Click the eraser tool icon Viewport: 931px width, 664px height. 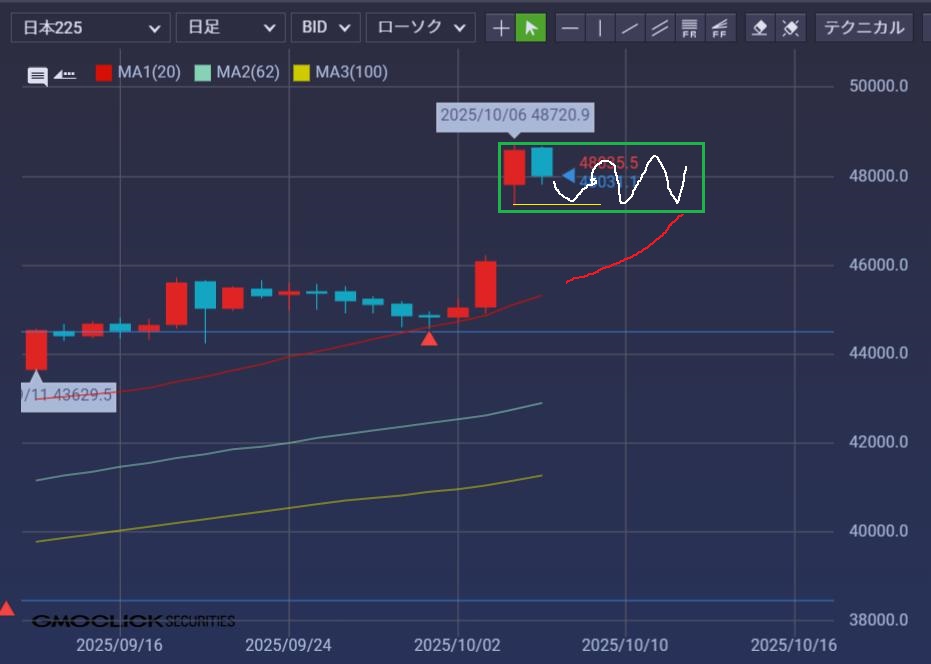click(x=760, y=28)
